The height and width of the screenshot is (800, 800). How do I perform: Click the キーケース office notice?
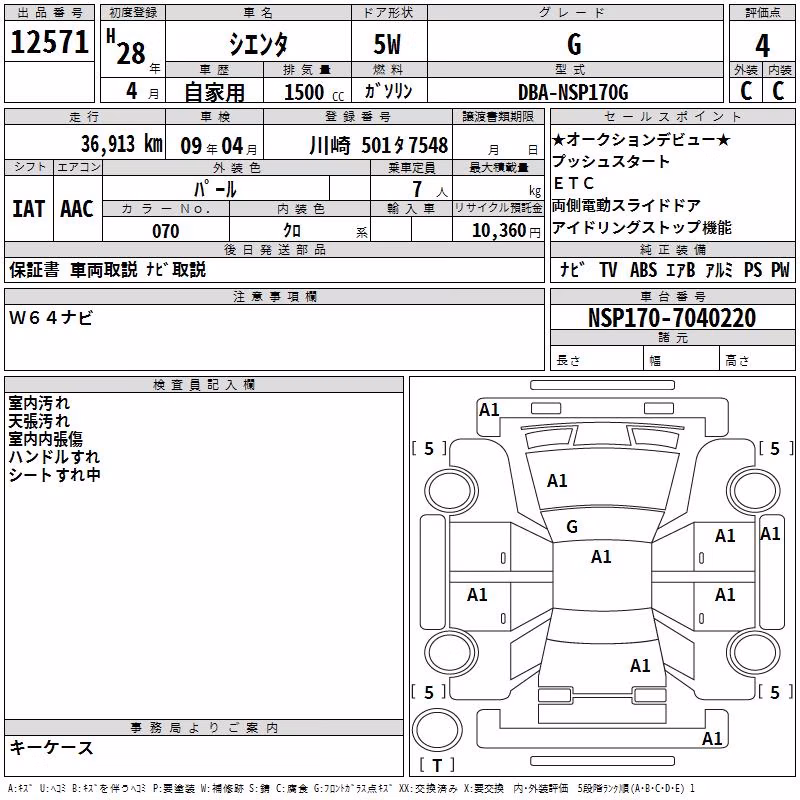[x=52, y=747]
